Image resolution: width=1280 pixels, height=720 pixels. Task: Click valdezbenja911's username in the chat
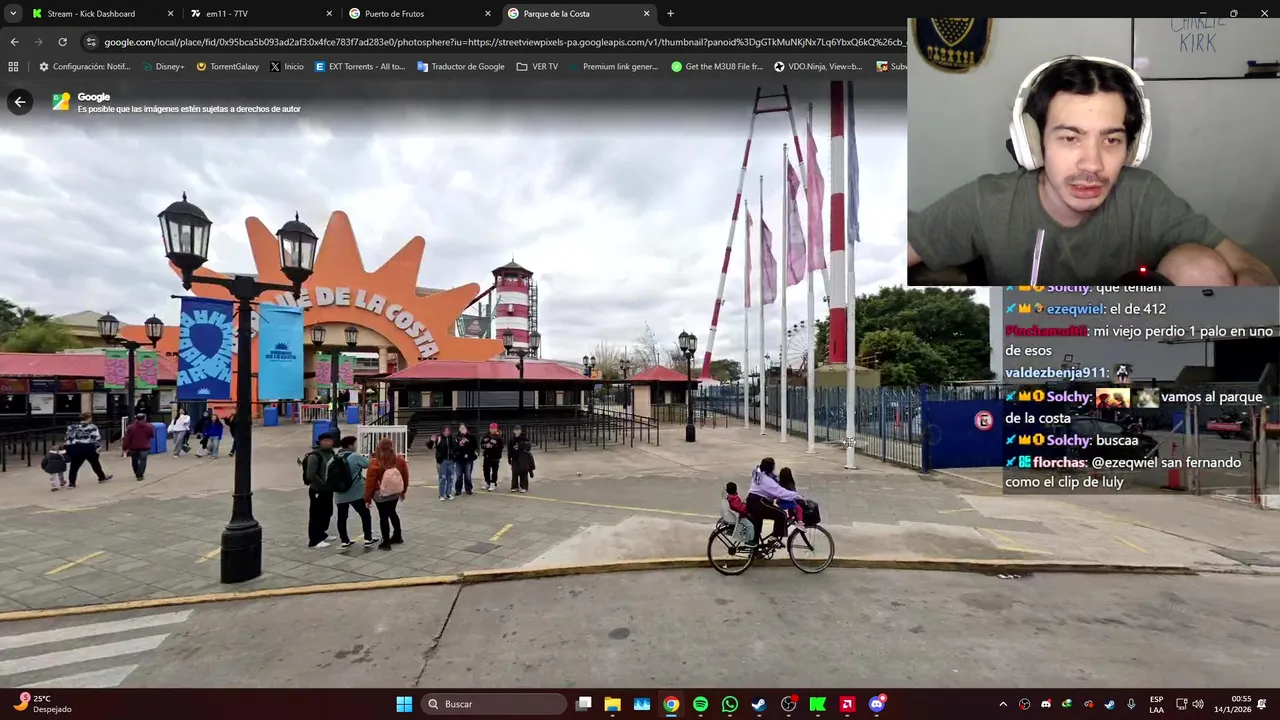1056,373
